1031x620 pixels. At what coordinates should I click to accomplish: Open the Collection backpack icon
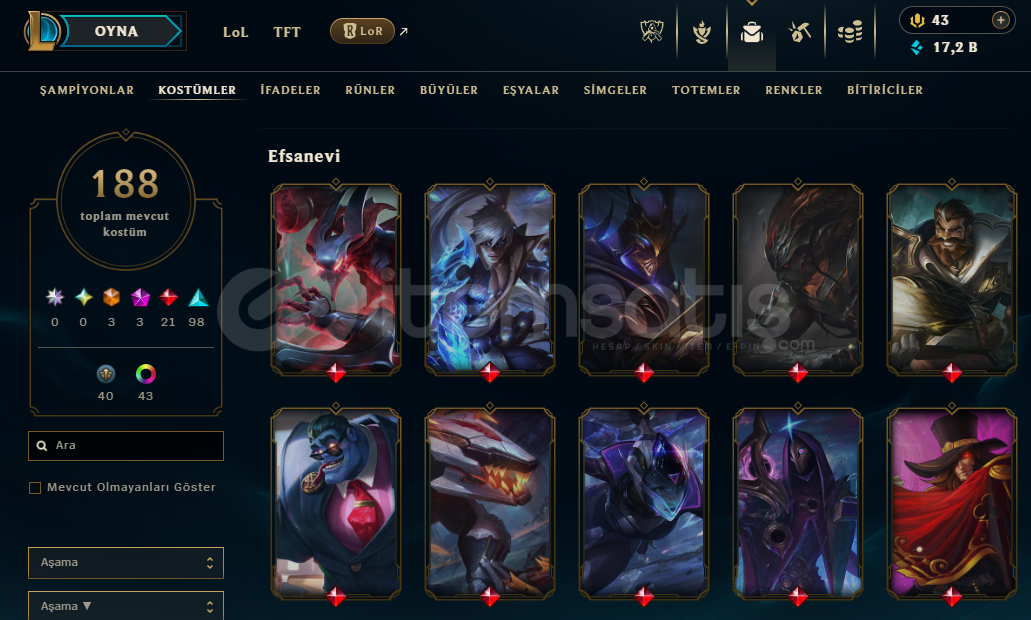(752, 32)
